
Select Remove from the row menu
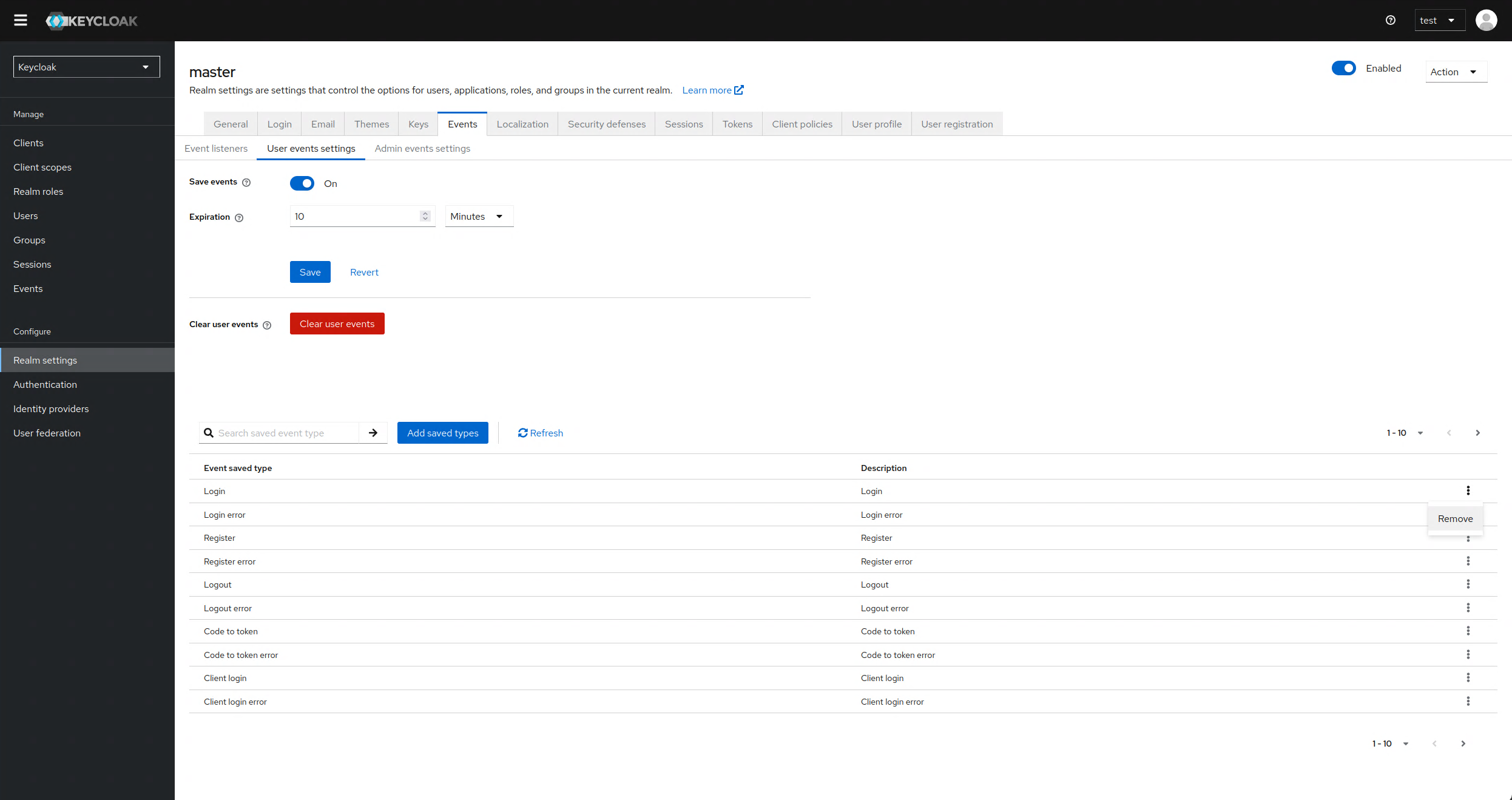[x=1455, y=519]
